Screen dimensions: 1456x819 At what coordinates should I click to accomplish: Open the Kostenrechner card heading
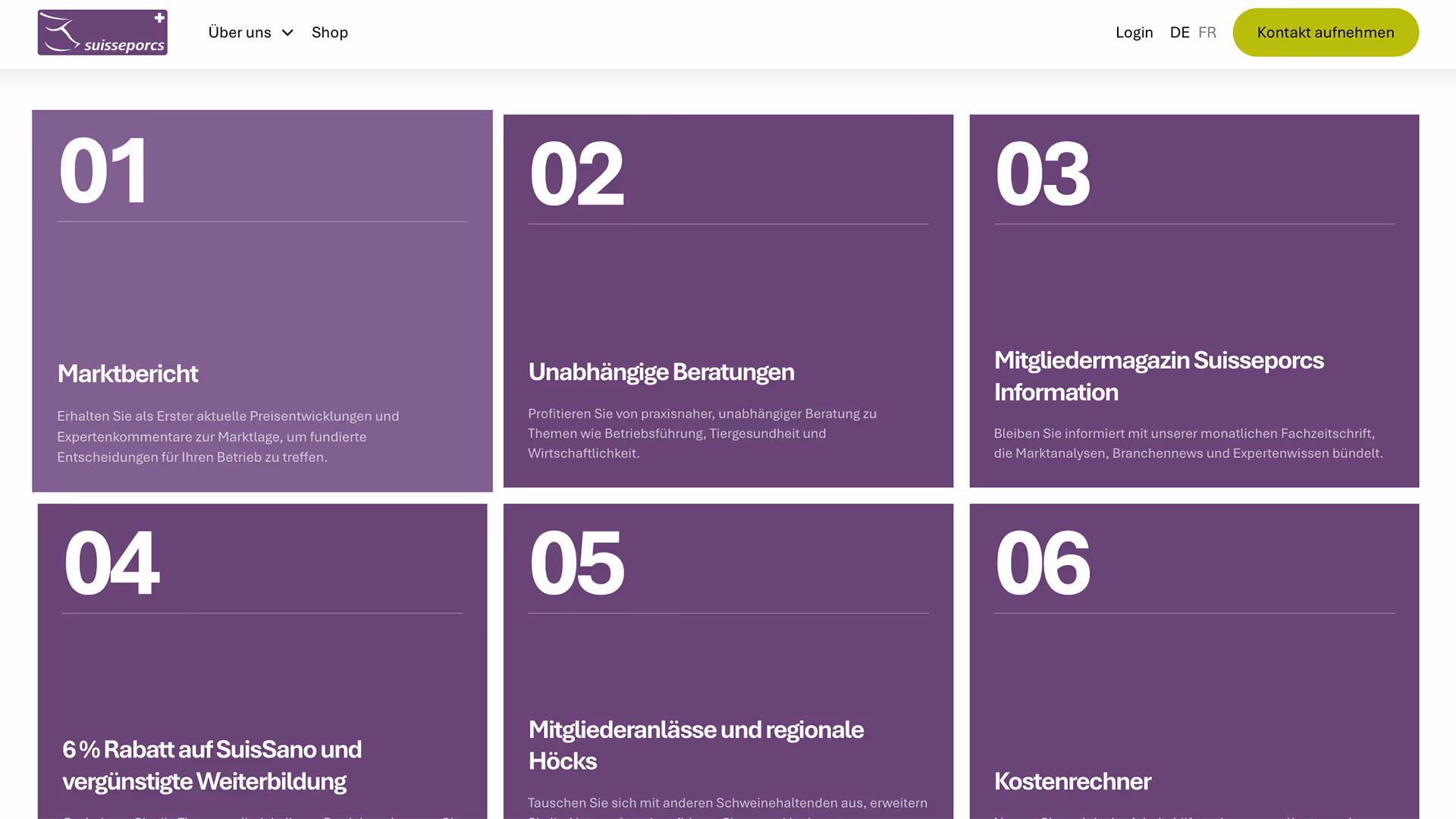pos(1072,781)
